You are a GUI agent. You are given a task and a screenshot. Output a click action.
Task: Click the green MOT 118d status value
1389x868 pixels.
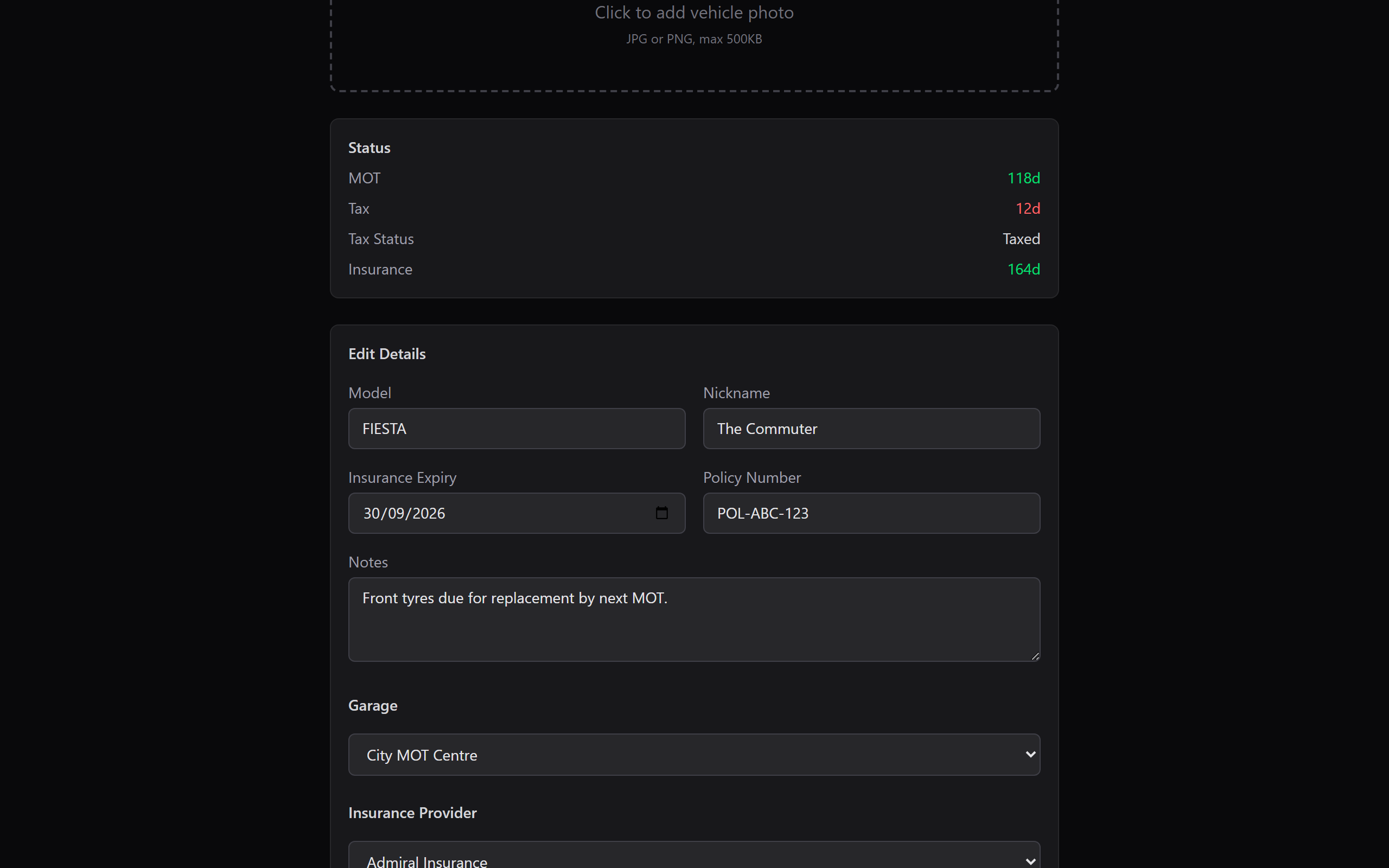[1023, 178]
